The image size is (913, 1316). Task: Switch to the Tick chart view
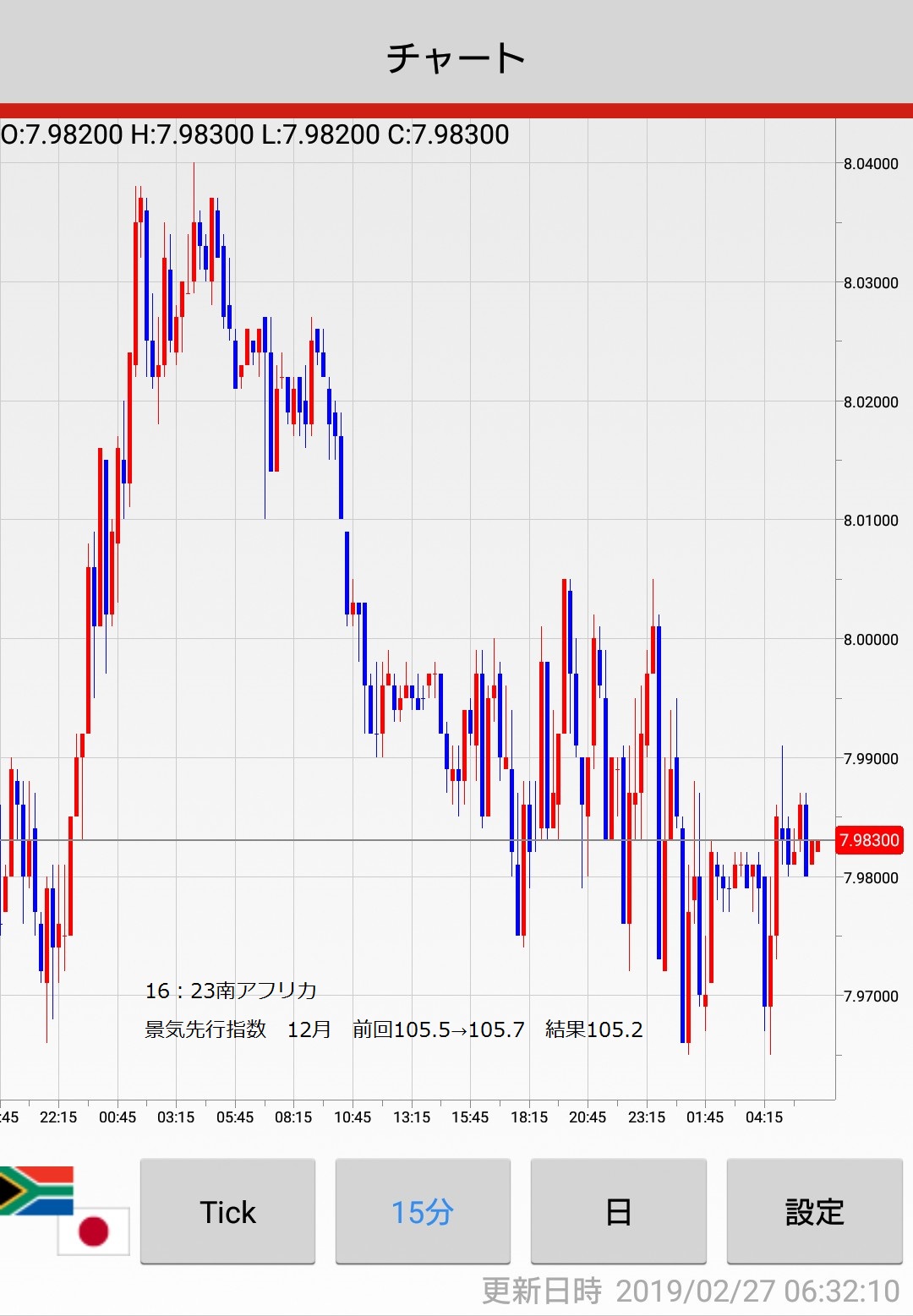click(x=227, y=1211)
